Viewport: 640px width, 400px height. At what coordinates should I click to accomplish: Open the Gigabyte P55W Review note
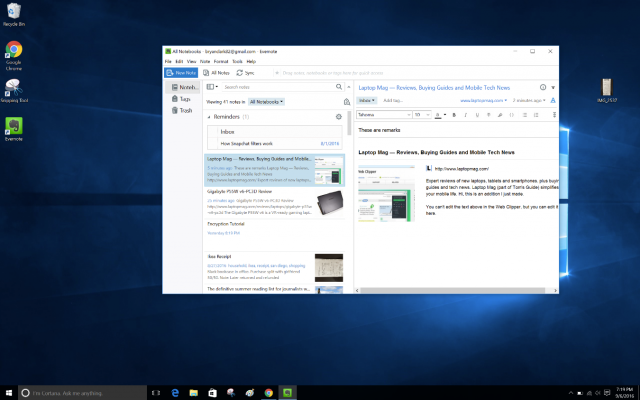[x=274, y=203]
